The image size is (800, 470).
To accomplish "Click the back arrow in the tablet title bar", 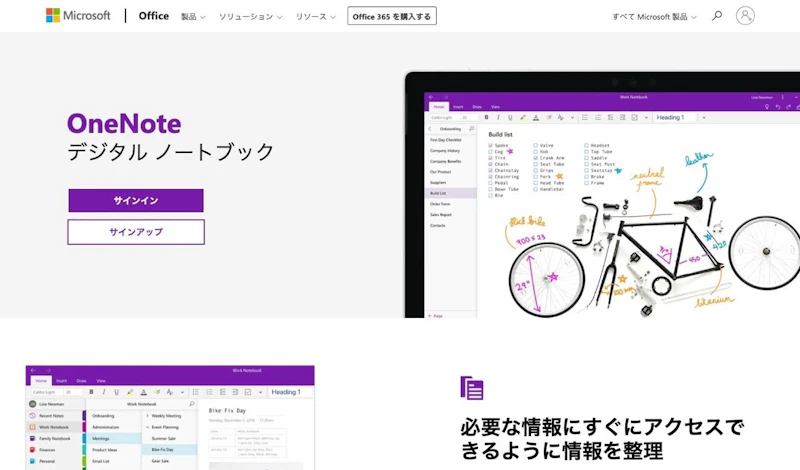I will [x=431, y=97].
